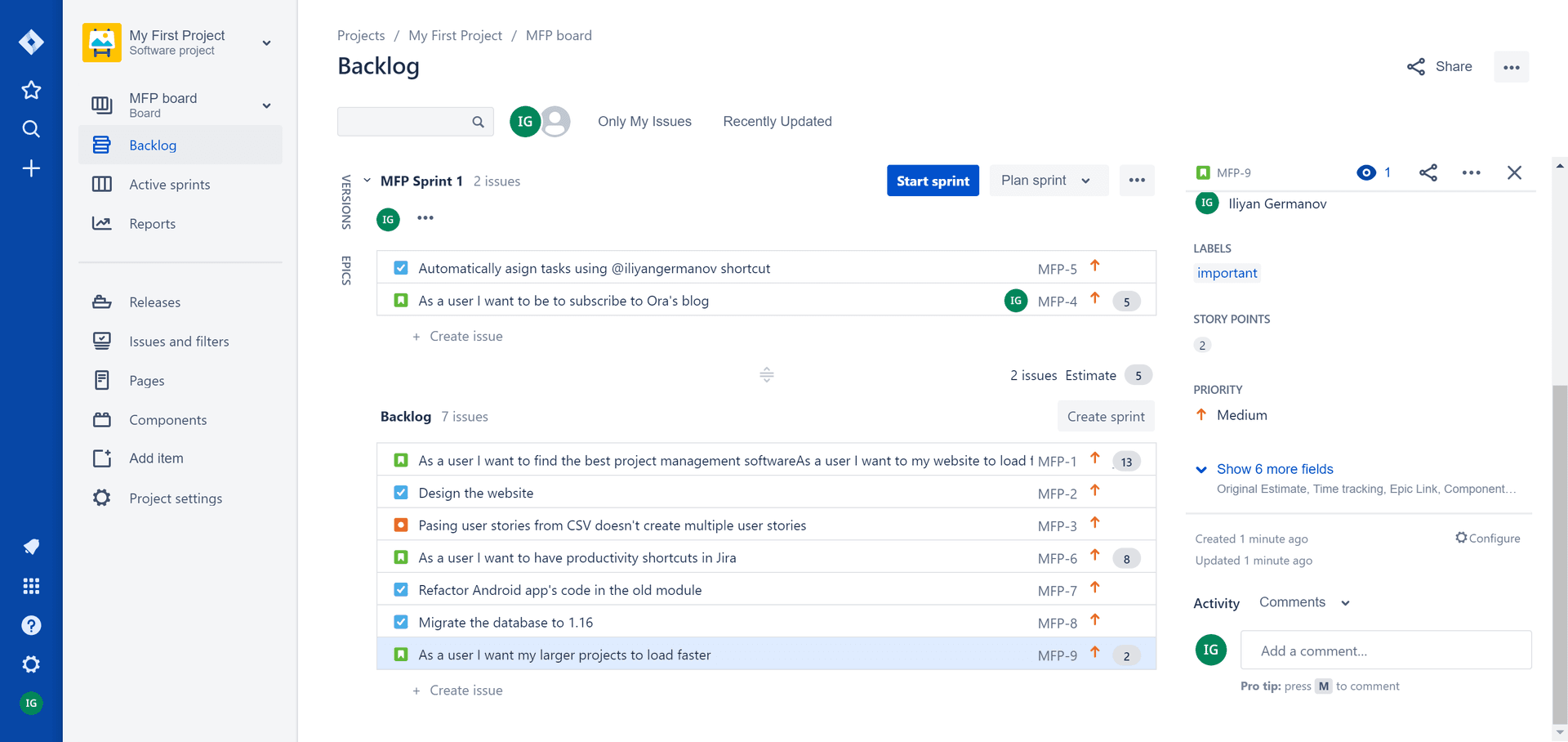Screen dimensions: 1568x742
Task: Apply the Recently Updated quick filter
Action: click(777, 121)
